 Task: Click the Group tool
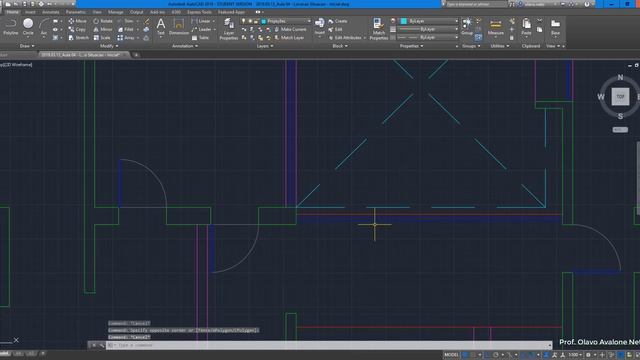[467, 27]
